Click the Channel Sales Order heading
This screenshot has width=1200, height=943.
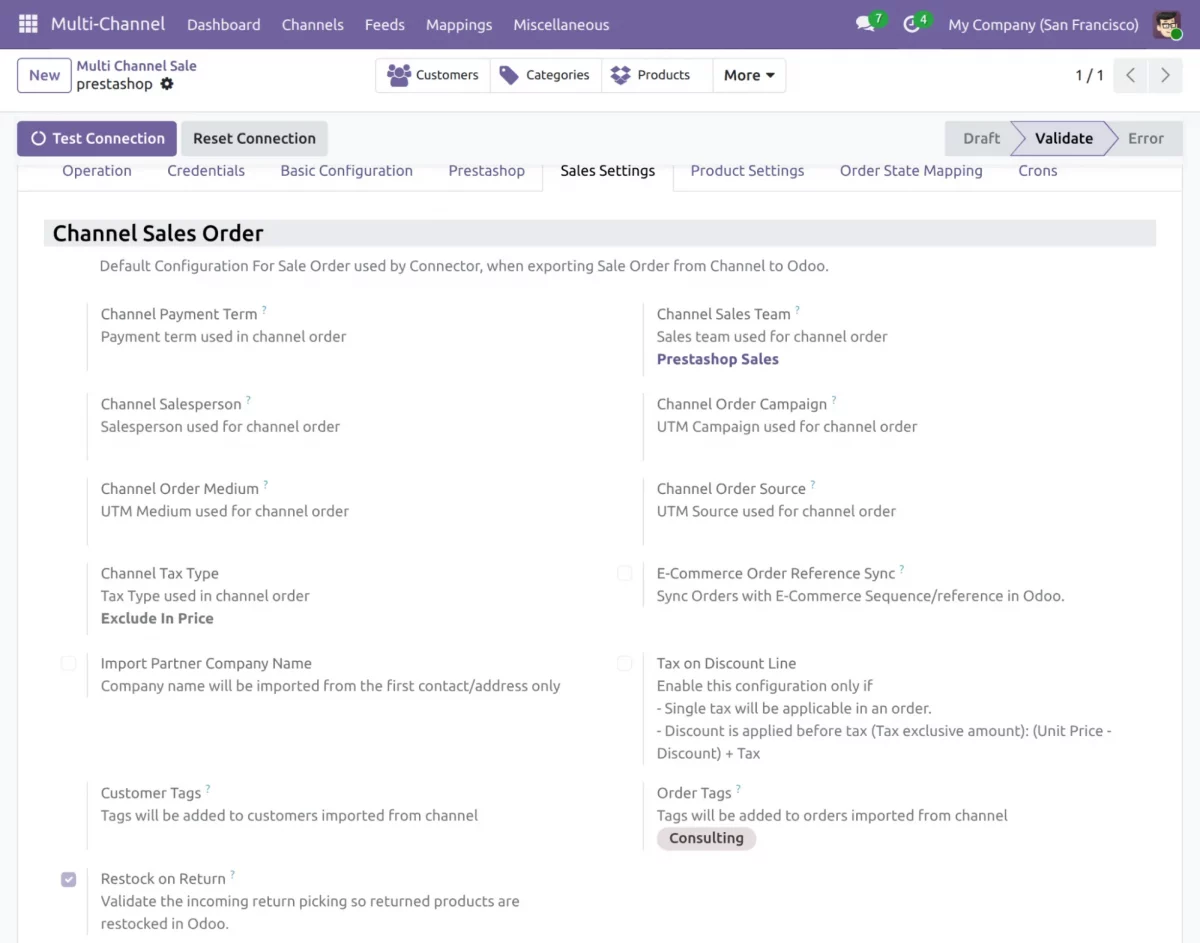click(x=158, y=233)
